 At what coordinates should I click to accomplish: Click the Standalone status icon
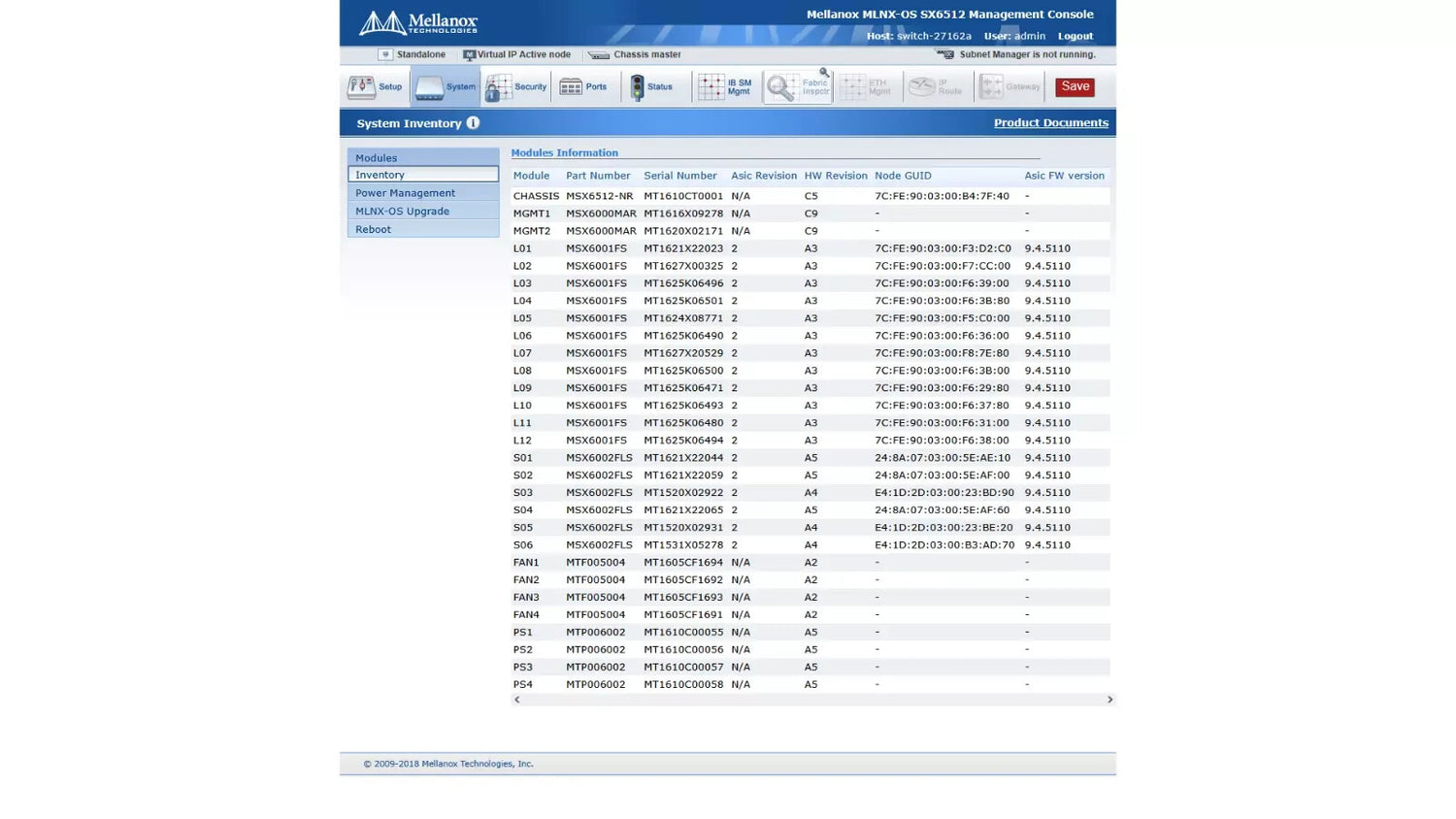[x=385, y=55]
